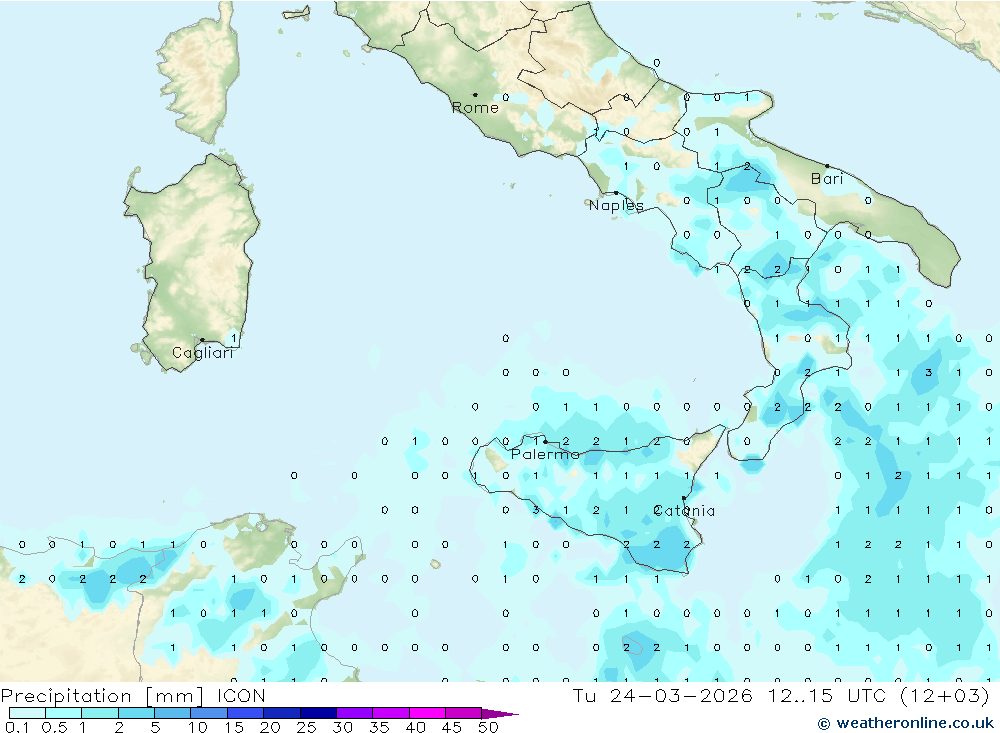This screenshot has height=733, width=1000.
Task: Click the Precipitation [mm] title text
Action: coord(102,696)
